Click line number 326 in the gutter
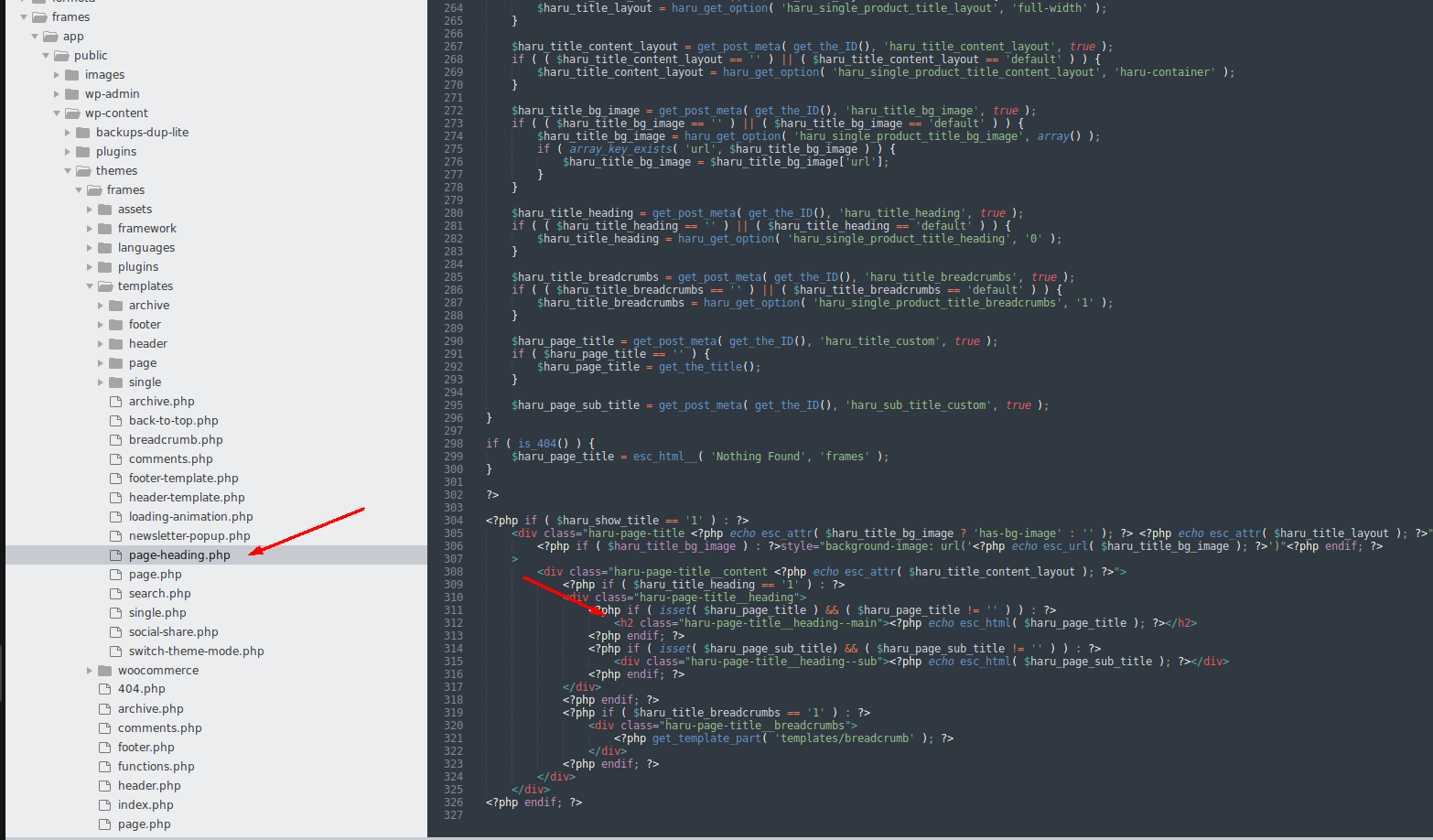Image resolution: width=1433 pixels, height=840 pixels. 453,802
